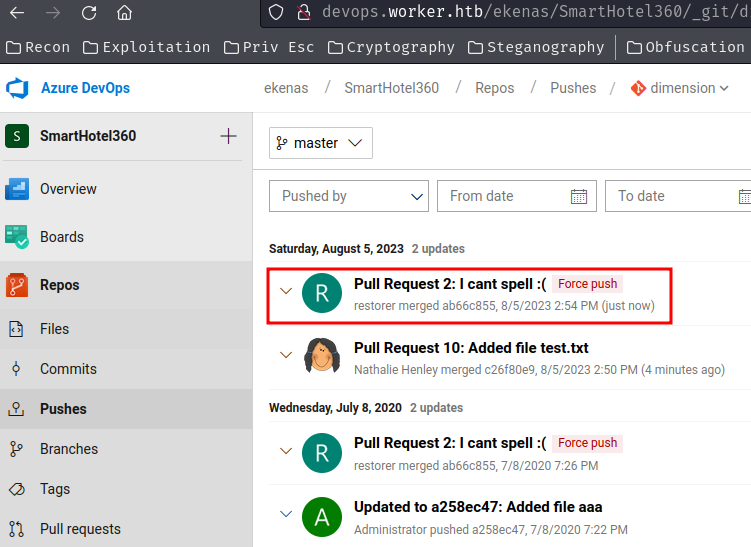
Task: Click Force push badge on 8/5/2023 push
Action: 588,284
